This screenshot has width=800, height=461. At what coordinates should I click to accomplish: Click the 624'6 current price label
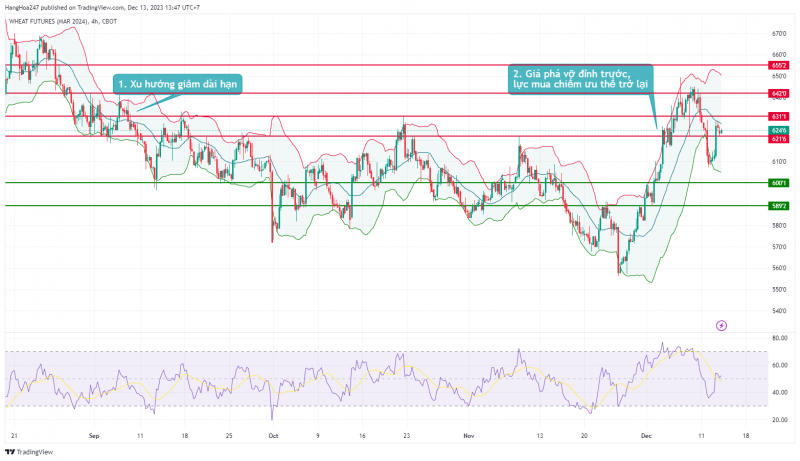[x=779, y=130]
